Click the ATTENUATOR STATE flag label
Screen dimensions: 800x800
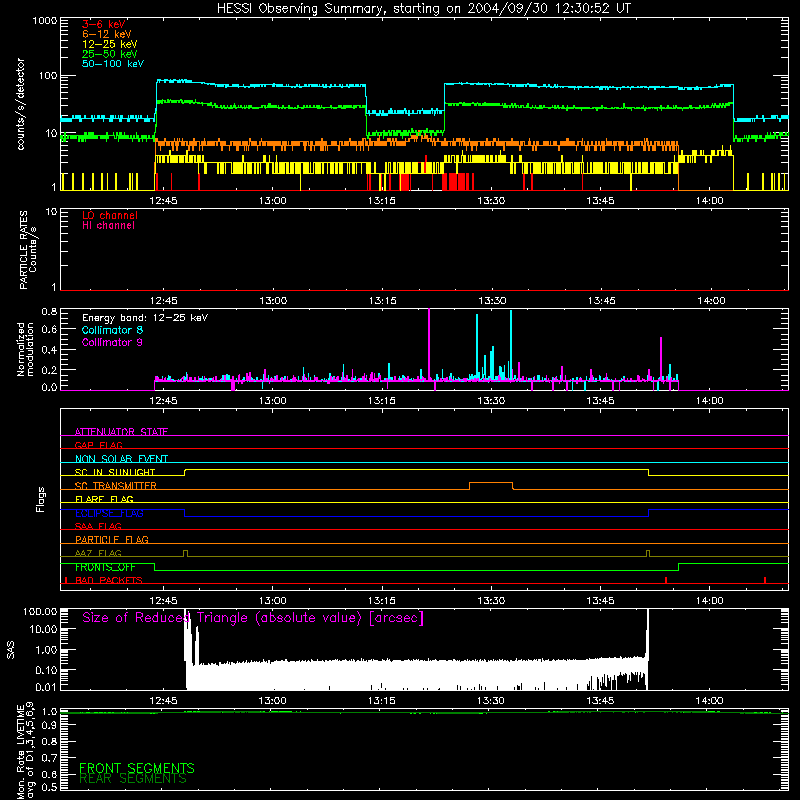coord(121,432)
